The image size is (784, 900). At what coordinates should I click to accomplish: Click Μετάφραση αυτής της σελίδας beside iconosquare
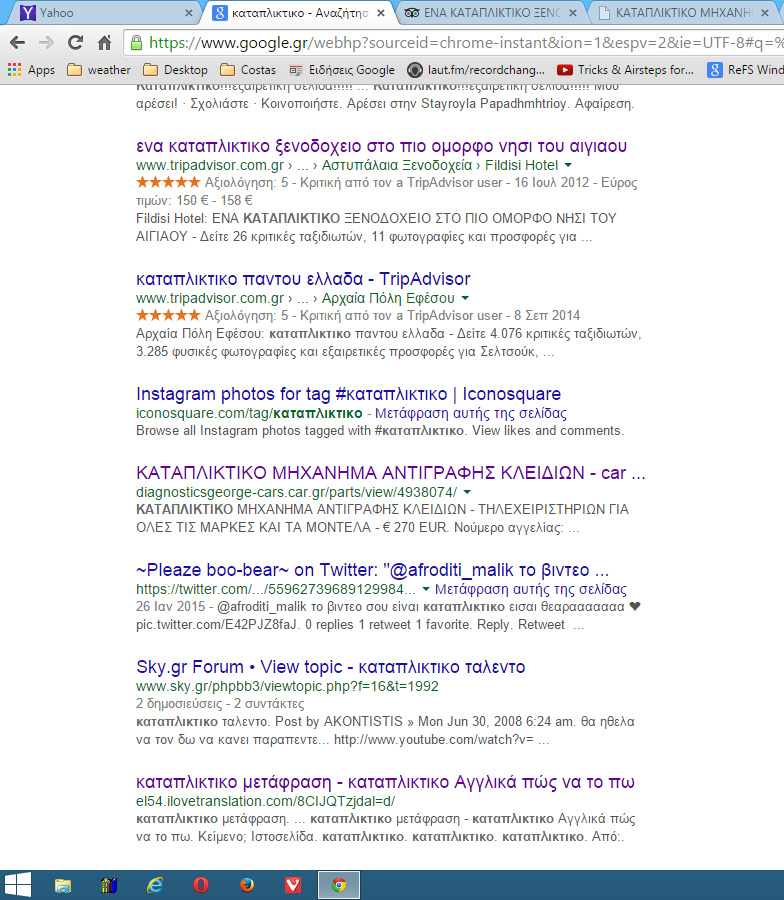(471, 413)
